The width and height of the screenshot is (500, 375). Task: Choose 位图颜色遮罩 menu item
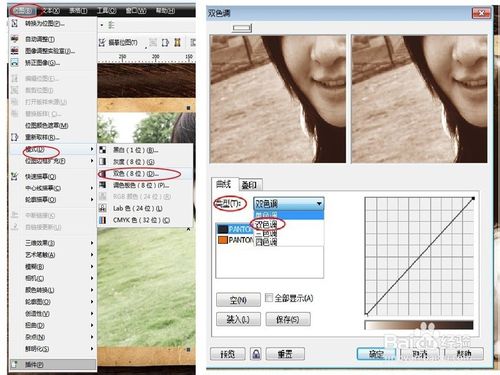(47, 125)
